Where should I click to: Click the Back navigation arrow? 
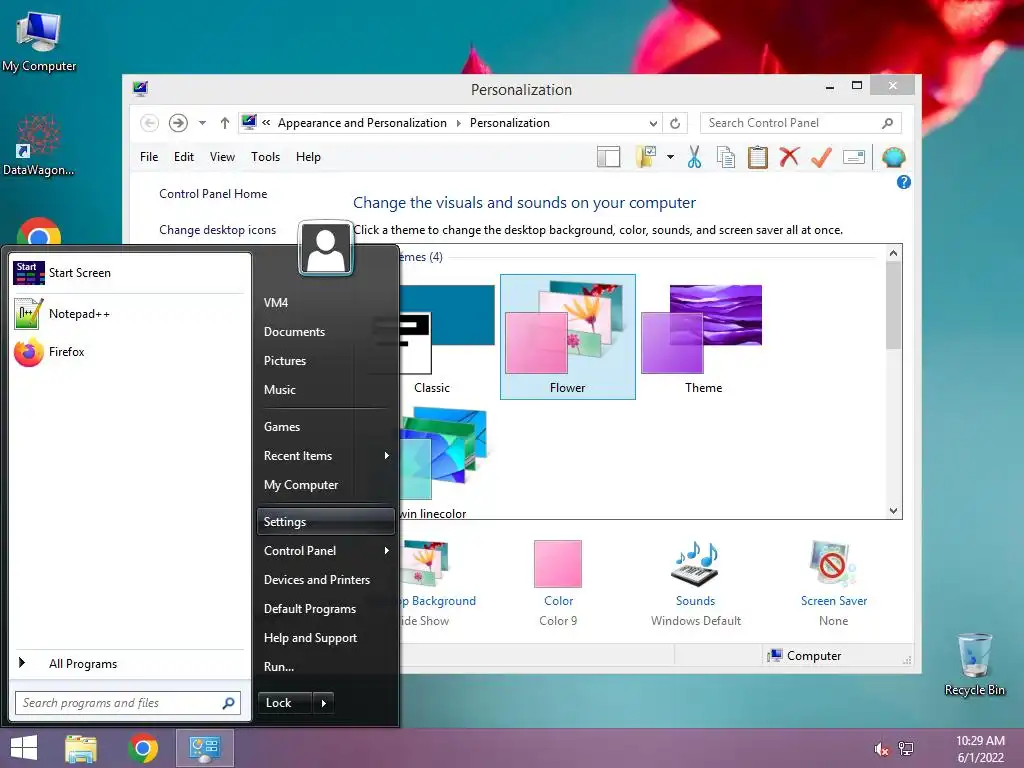(150, 123)
